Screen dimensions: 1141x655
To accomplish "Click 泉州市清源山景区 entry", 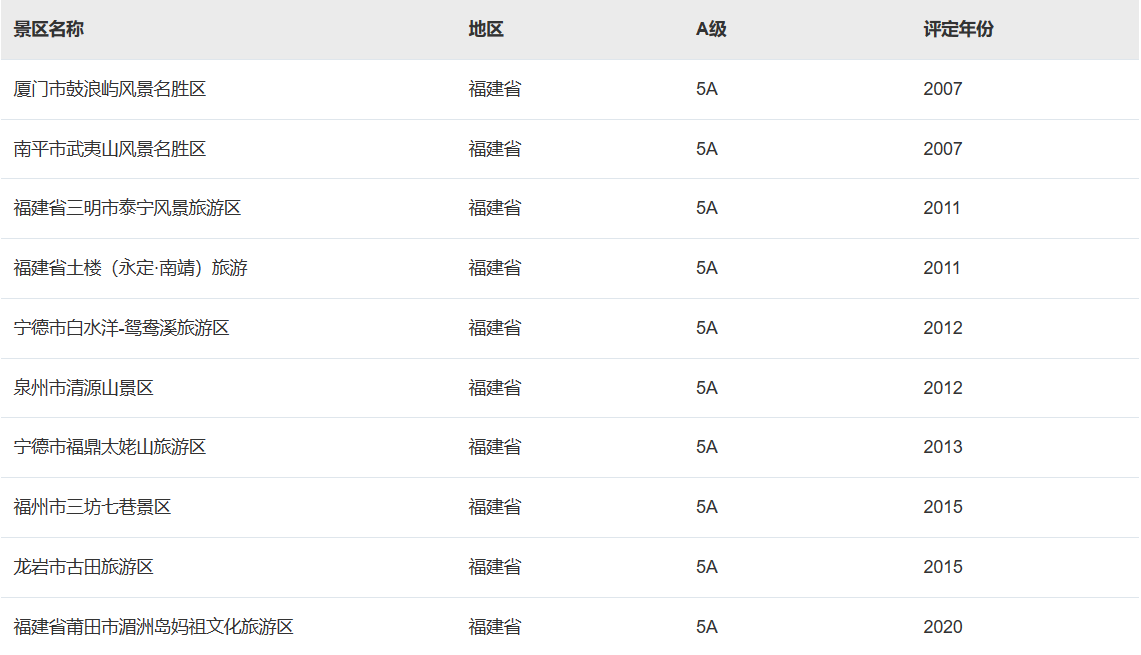I will tap(84, 388).
